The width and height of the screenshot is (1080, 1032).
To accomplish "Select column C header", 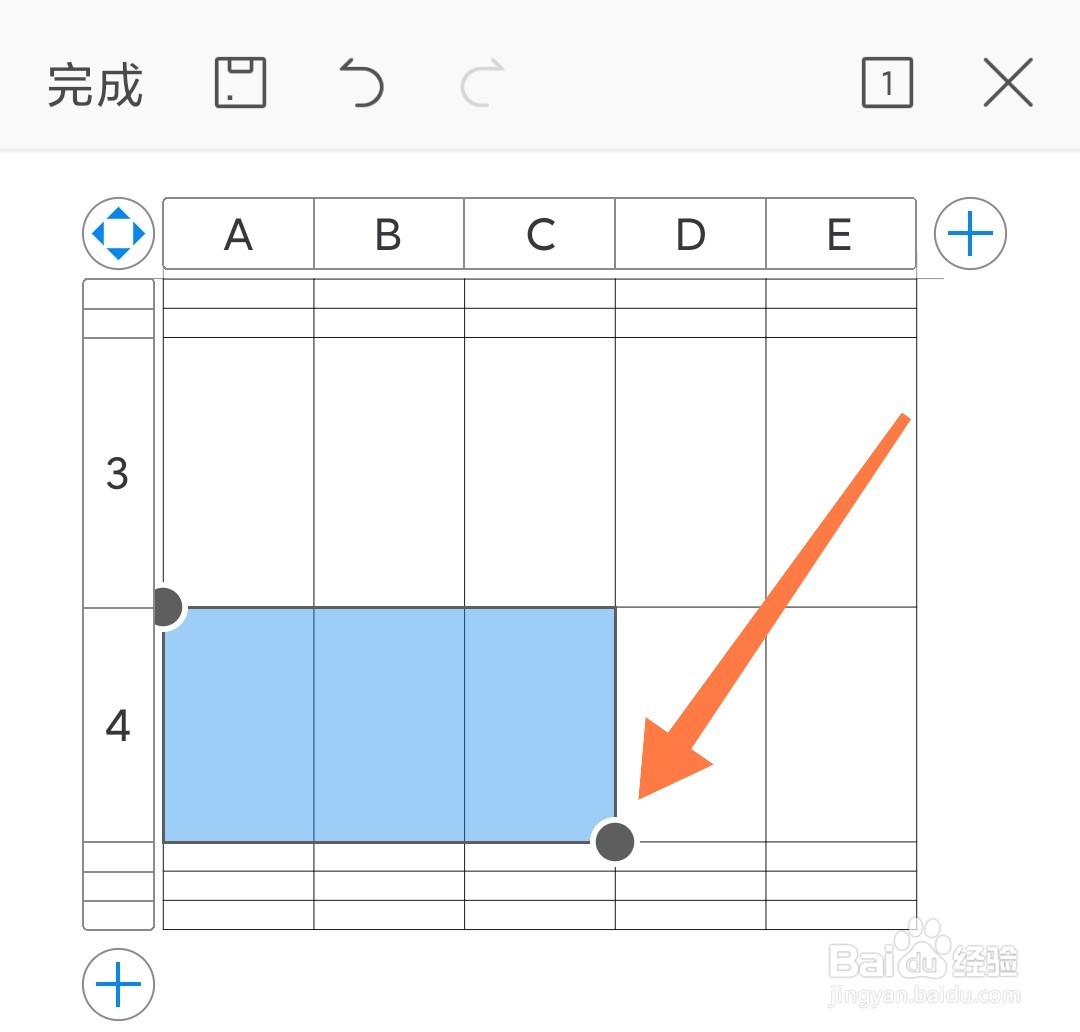I will [539, 234].
